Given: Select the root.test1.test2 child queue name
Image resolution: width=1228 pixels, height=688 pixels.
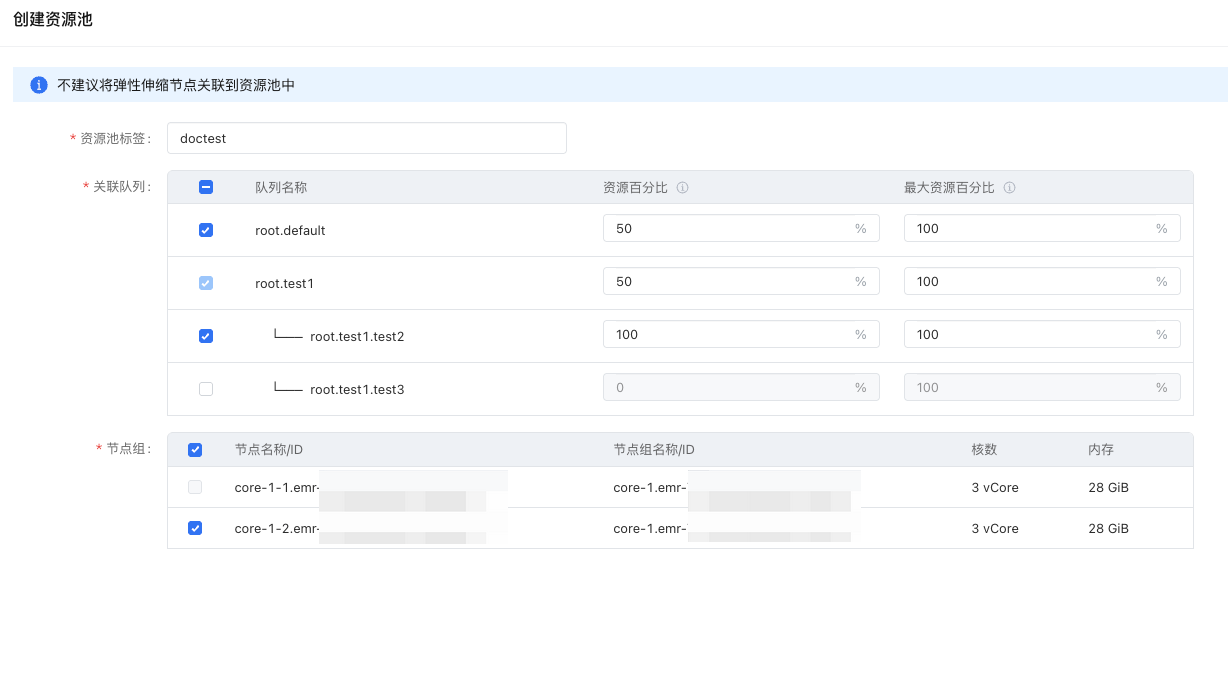Looking at the screenshot, I should [357, 336].
